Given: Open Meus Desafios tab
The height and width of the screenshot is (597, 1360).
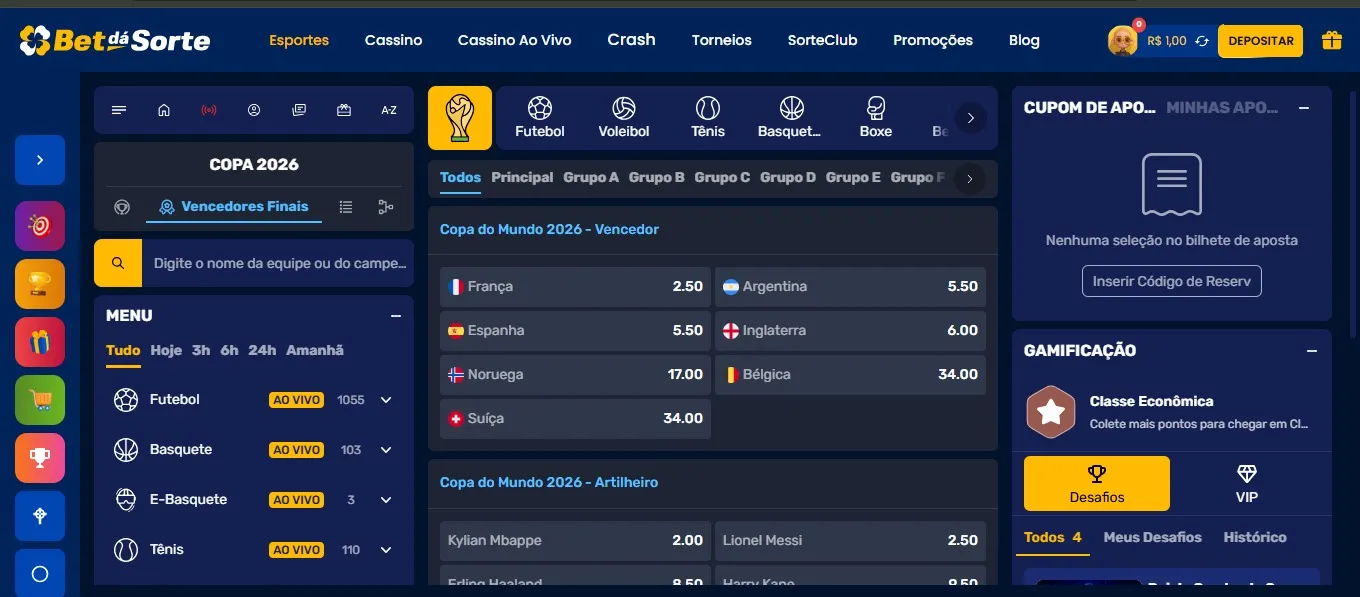Looking at the screenshot, I should click(x=1152, y=537).
